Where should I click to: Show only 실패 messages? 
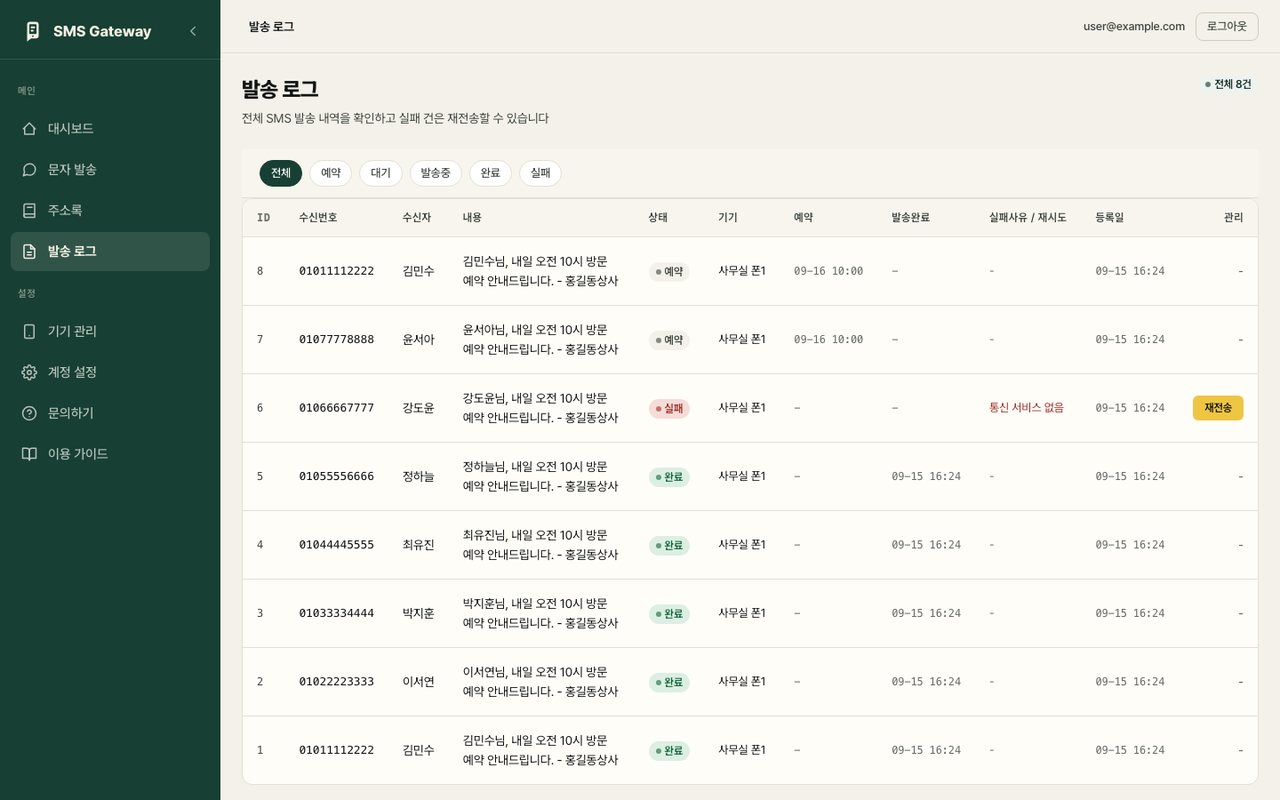tap(540, 173)
